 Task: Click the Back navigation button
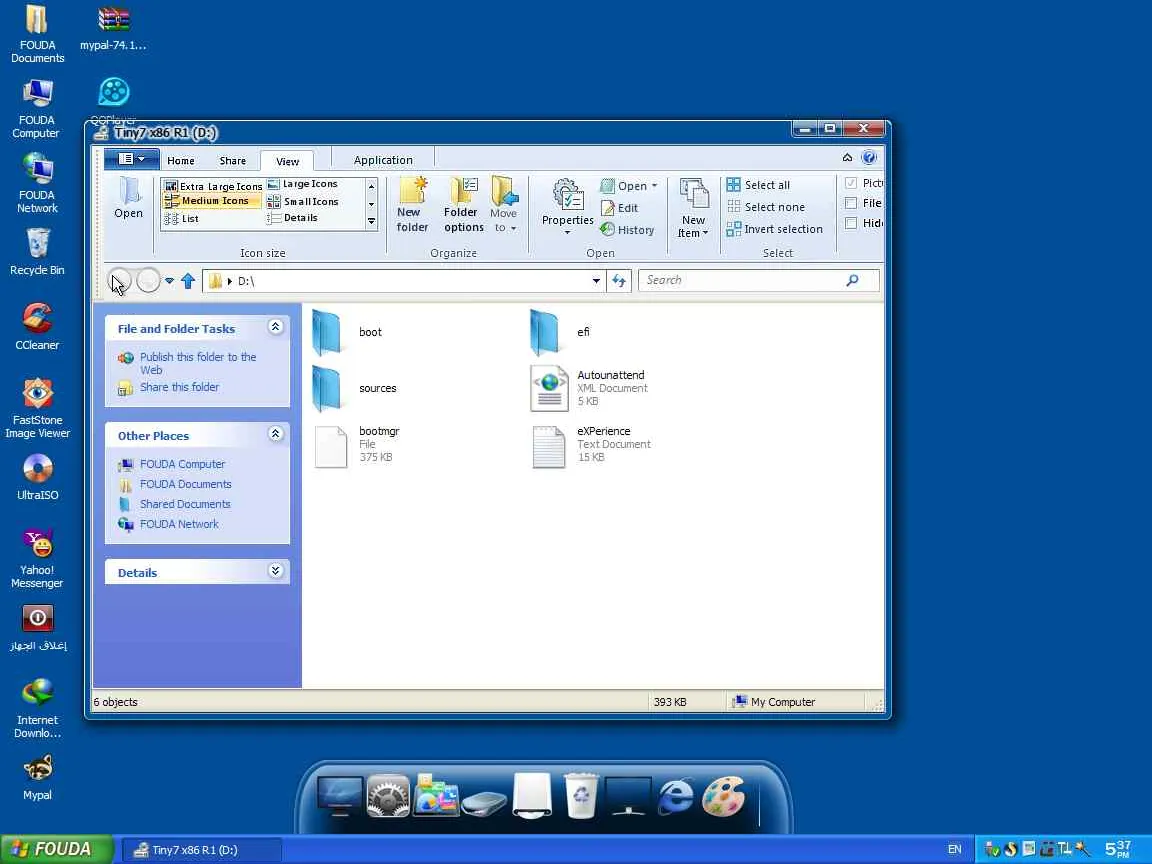tap(120, 281)
